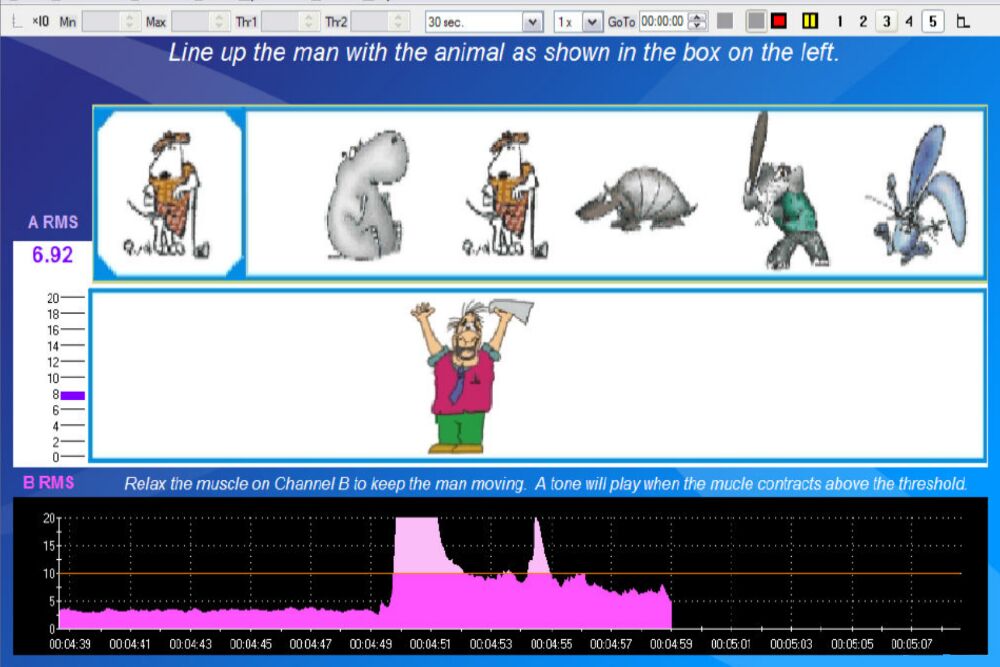Select the armadillo animal picture
1000x667 pixels.
click(x=636, y=201)
